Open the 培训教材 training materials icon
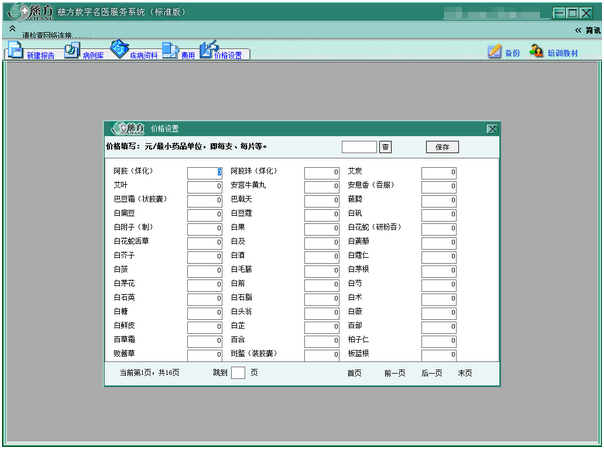 pos(537,51)
